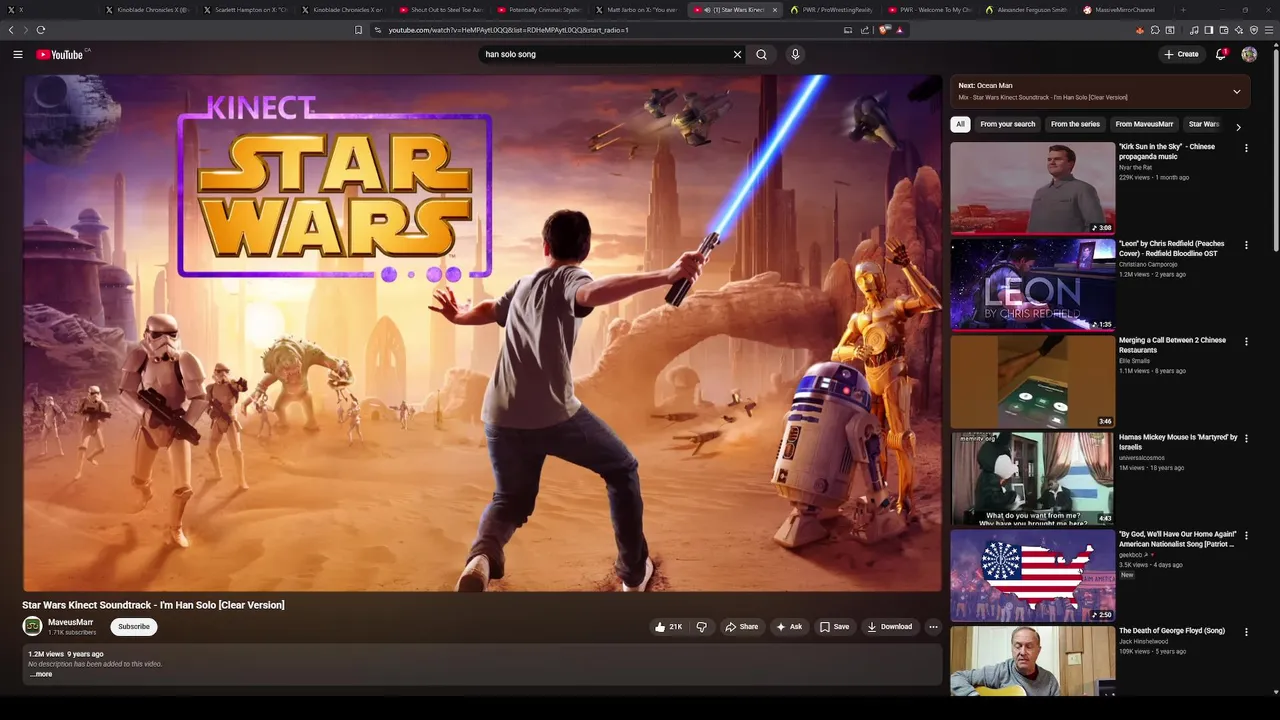Click the page vertical scrollbar
Screen dimensions: 1280x720
pyautogui.click(x=1275, y=150)
